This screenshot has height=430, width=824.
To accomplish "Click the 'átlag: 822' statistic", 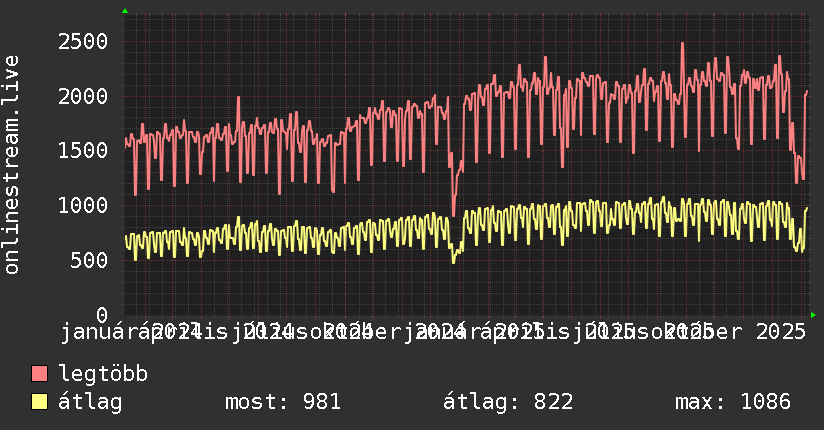I will pyautogui.click(x=508, y=402).
